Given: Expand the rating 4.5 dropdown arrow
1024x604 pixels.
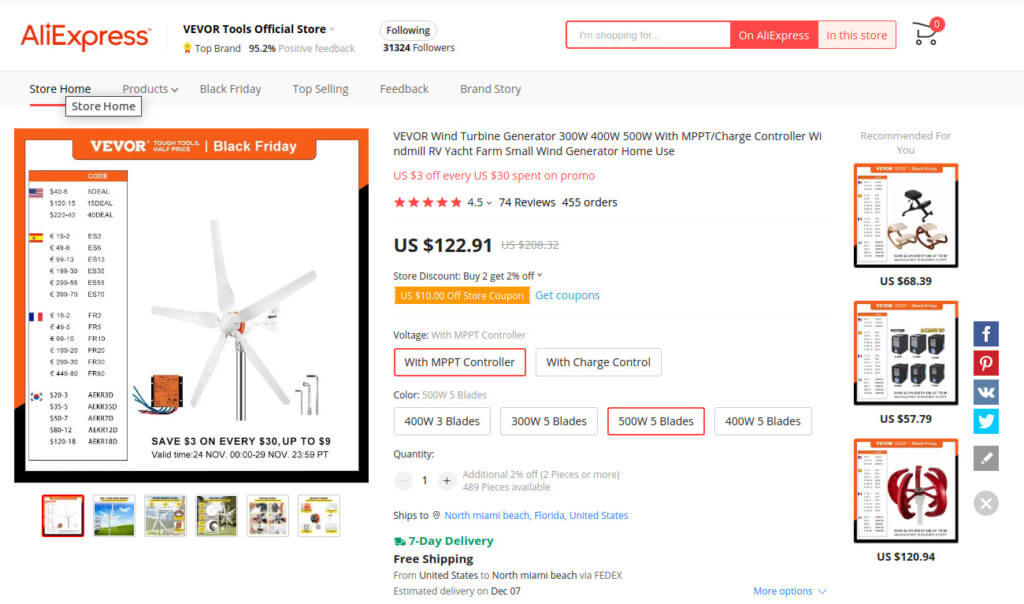Looking at the screenshot, I should click(489, 203).
